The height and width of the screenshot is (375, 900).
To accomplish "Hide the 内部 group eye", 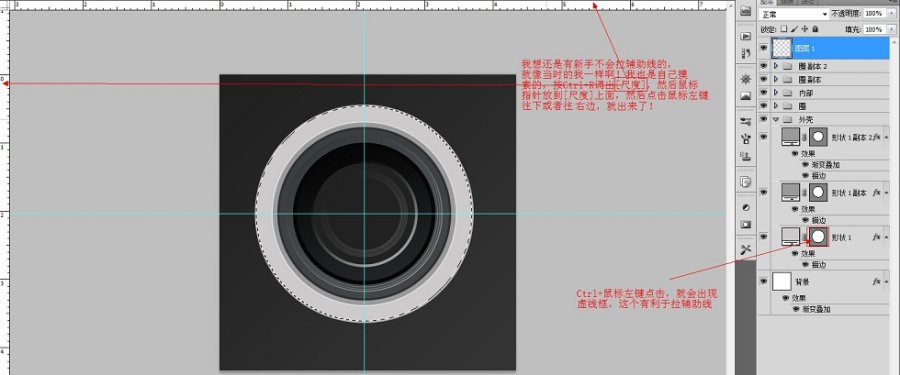I will tap(763, 93).
